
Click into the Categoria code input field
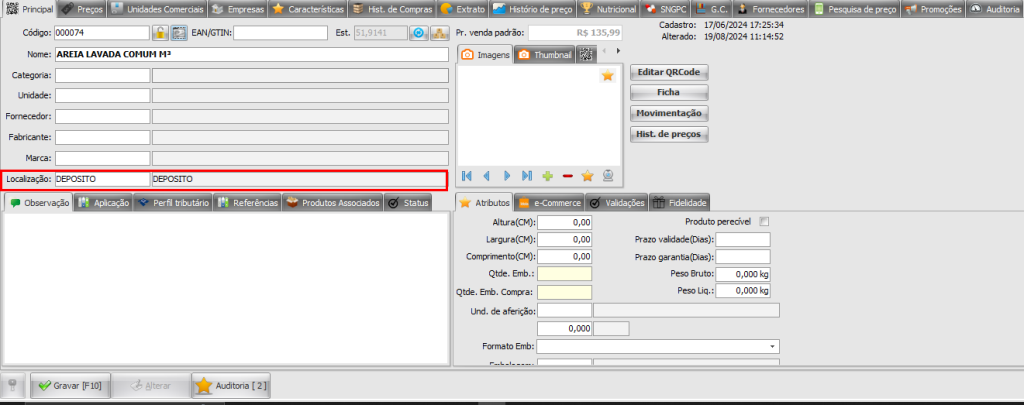pos(102,75)
